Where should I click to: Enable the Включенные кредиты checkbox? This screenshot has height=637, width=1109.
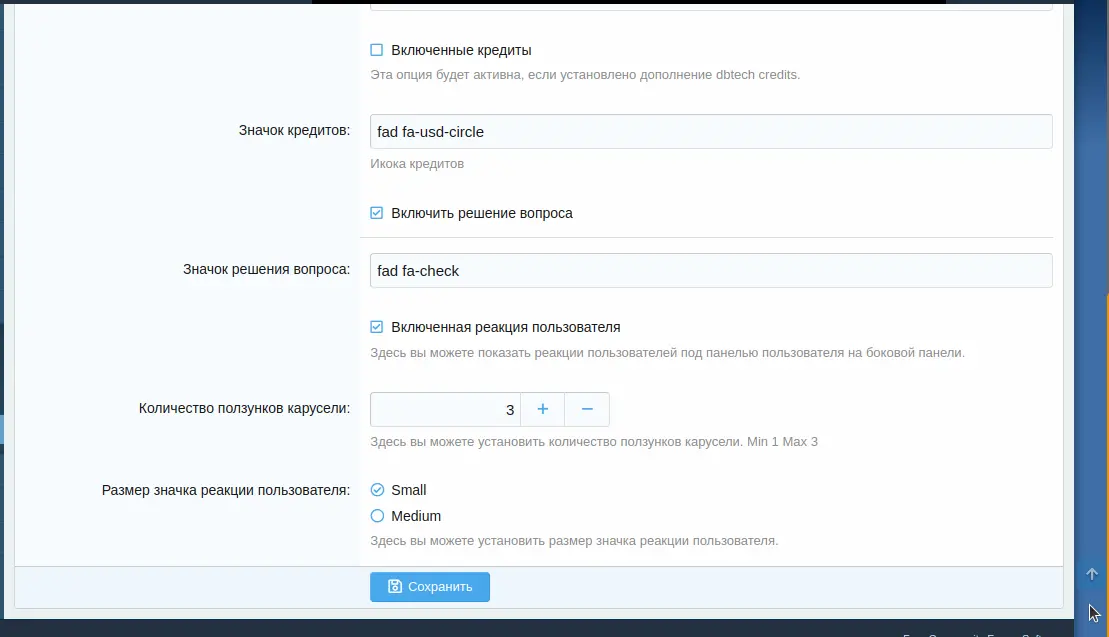coord(377,50)
